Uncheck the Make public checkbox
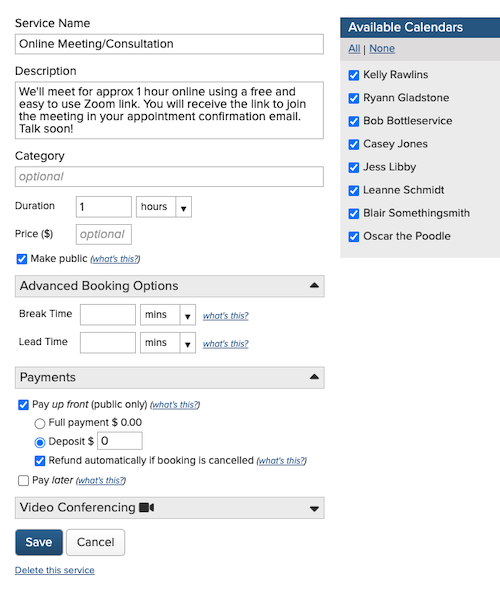Image resolution: width=500 pixels, height=589 pixels. coord(22,259)
